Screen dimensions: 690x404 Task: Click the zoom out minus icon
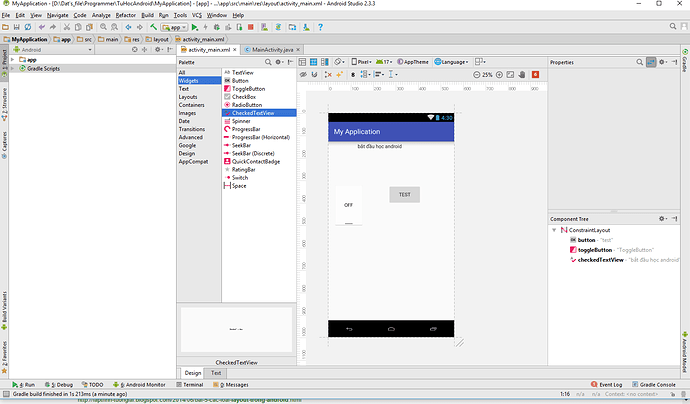(x=474, y=74)
